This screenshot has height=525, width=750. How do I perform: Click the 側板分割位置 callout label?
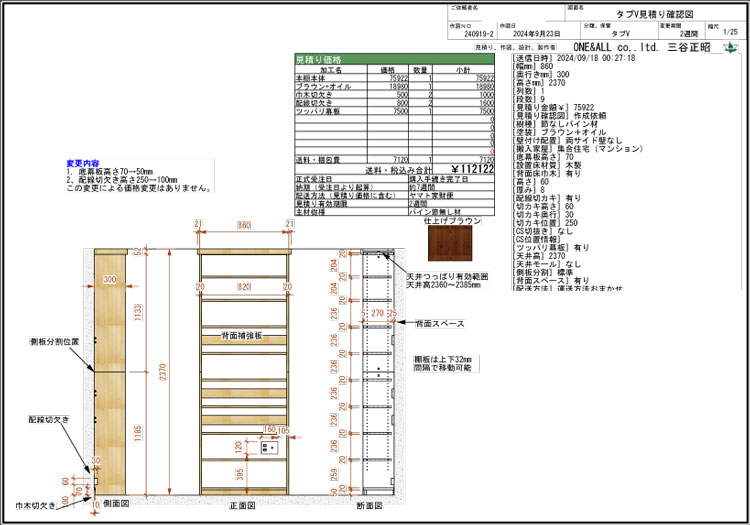[55, 342]
